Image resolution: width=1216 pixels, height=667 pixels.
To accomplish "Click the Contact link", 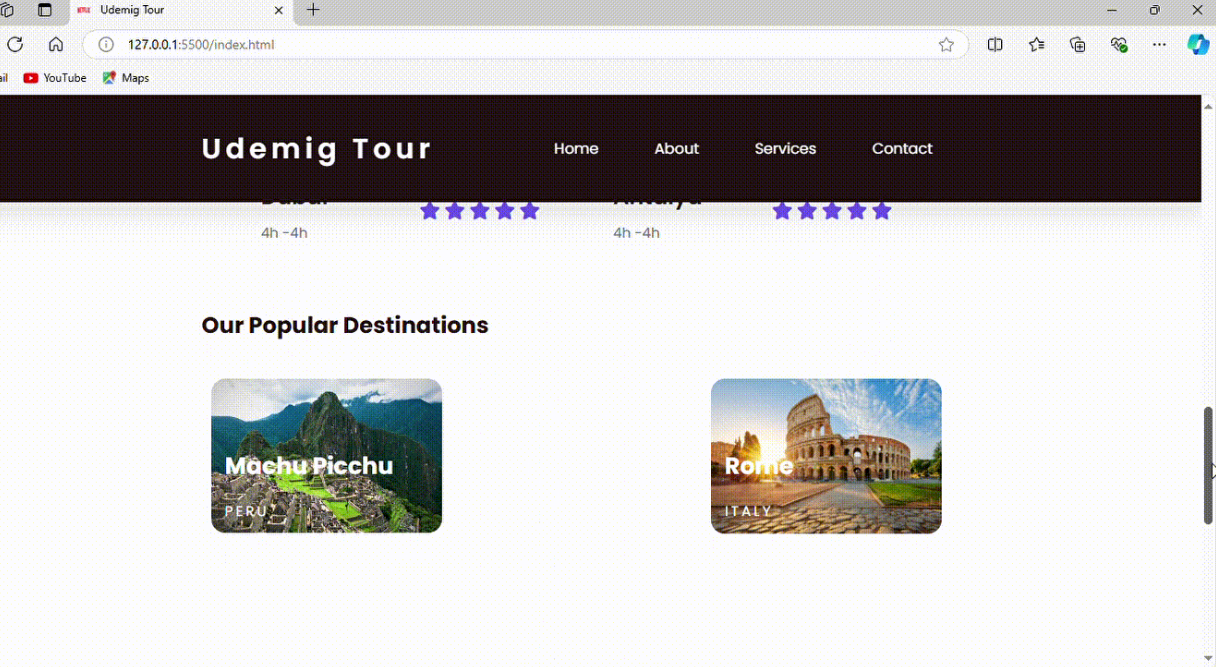I will 902,148.
